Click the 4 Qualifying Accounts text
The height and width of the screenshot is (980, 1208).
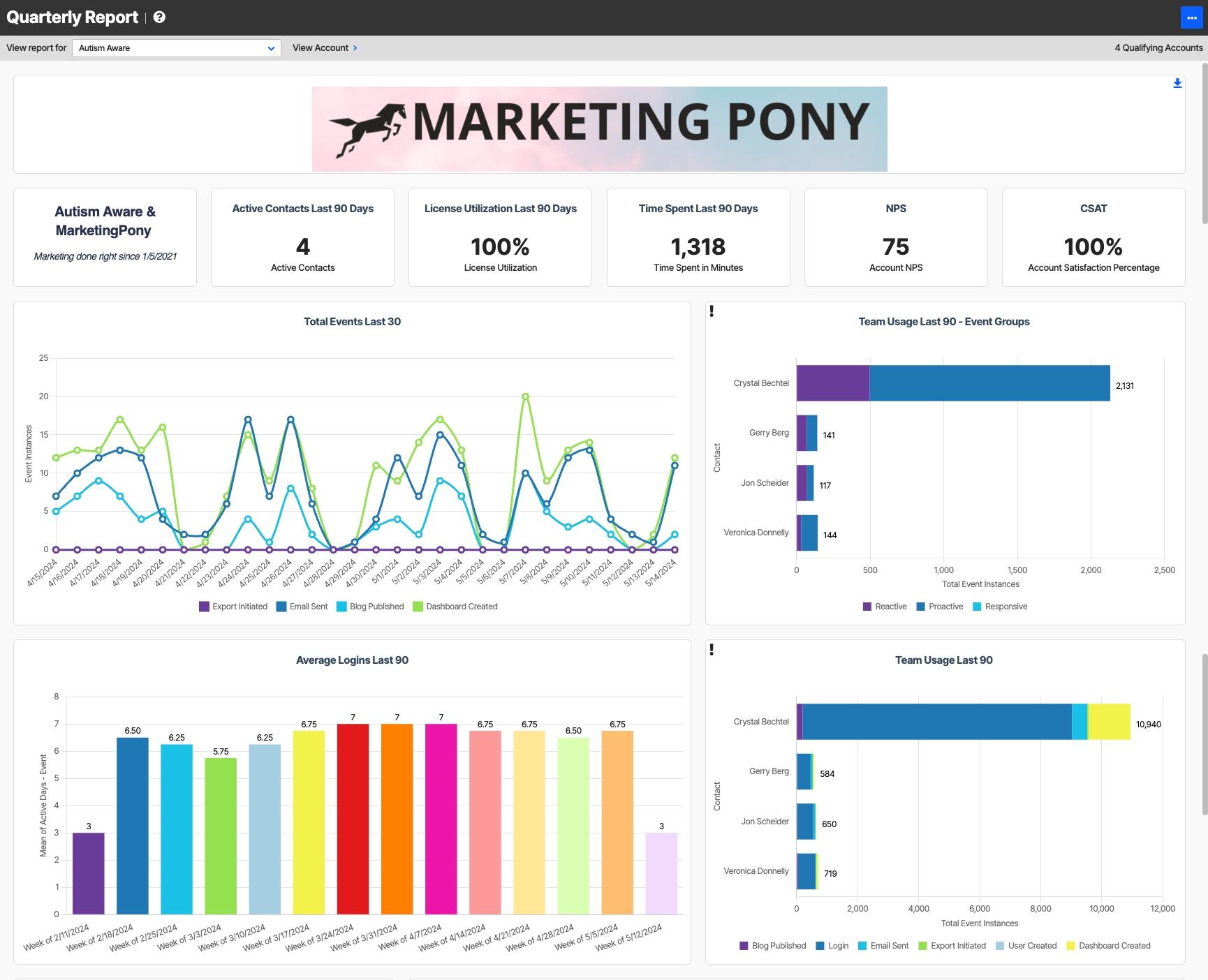[1158, 48]
